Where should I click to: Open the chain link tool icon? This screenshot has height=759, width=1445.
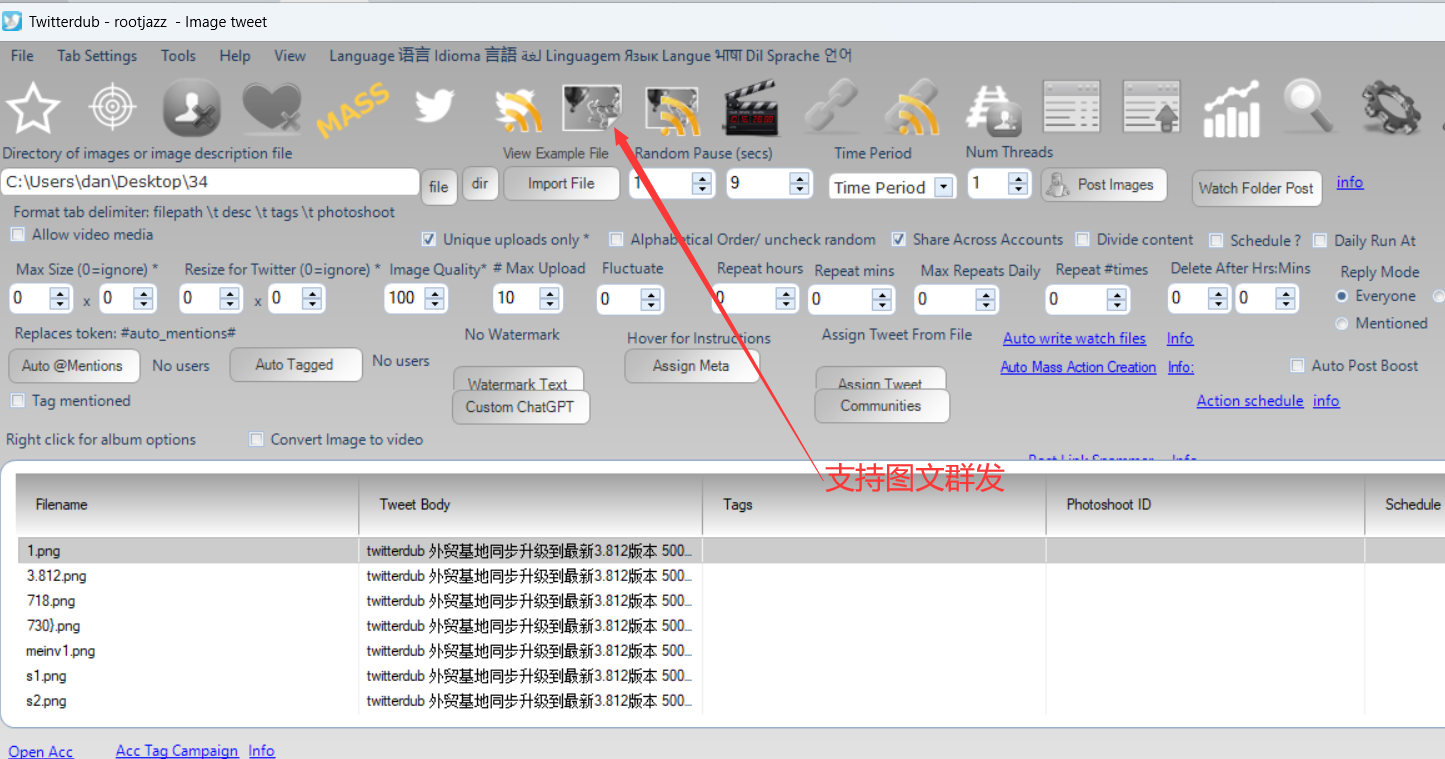830,108
